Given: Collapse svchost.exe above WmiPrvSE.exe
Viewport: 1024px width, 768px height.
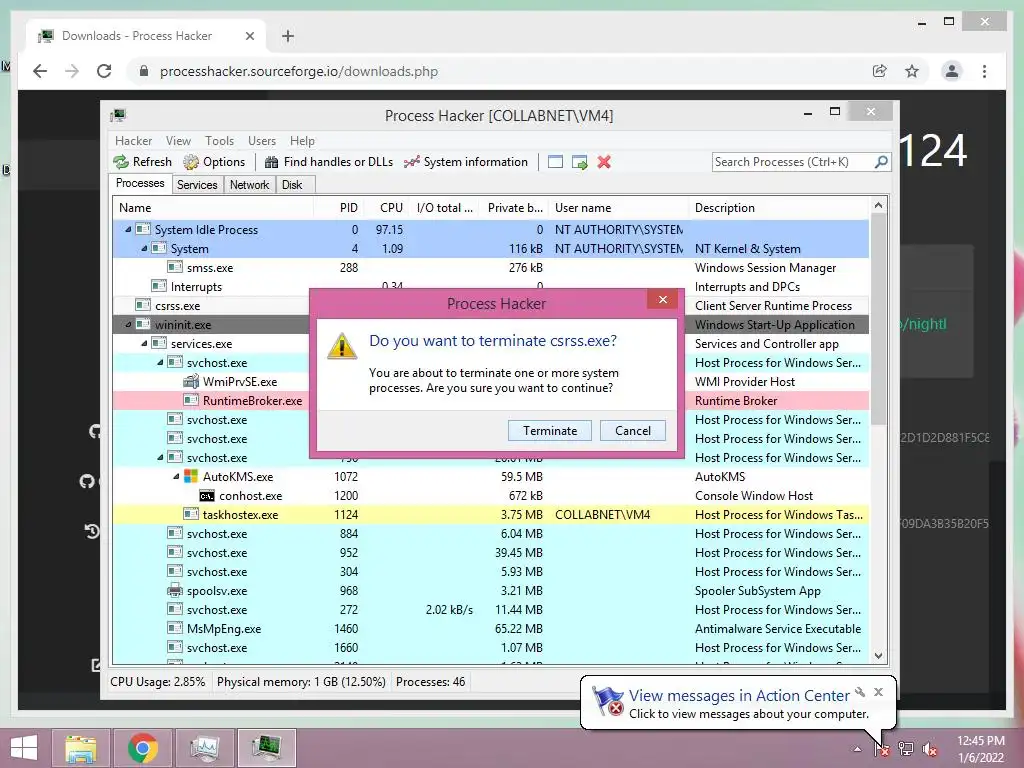Looking at the screenshot, I should coord(160,362).
